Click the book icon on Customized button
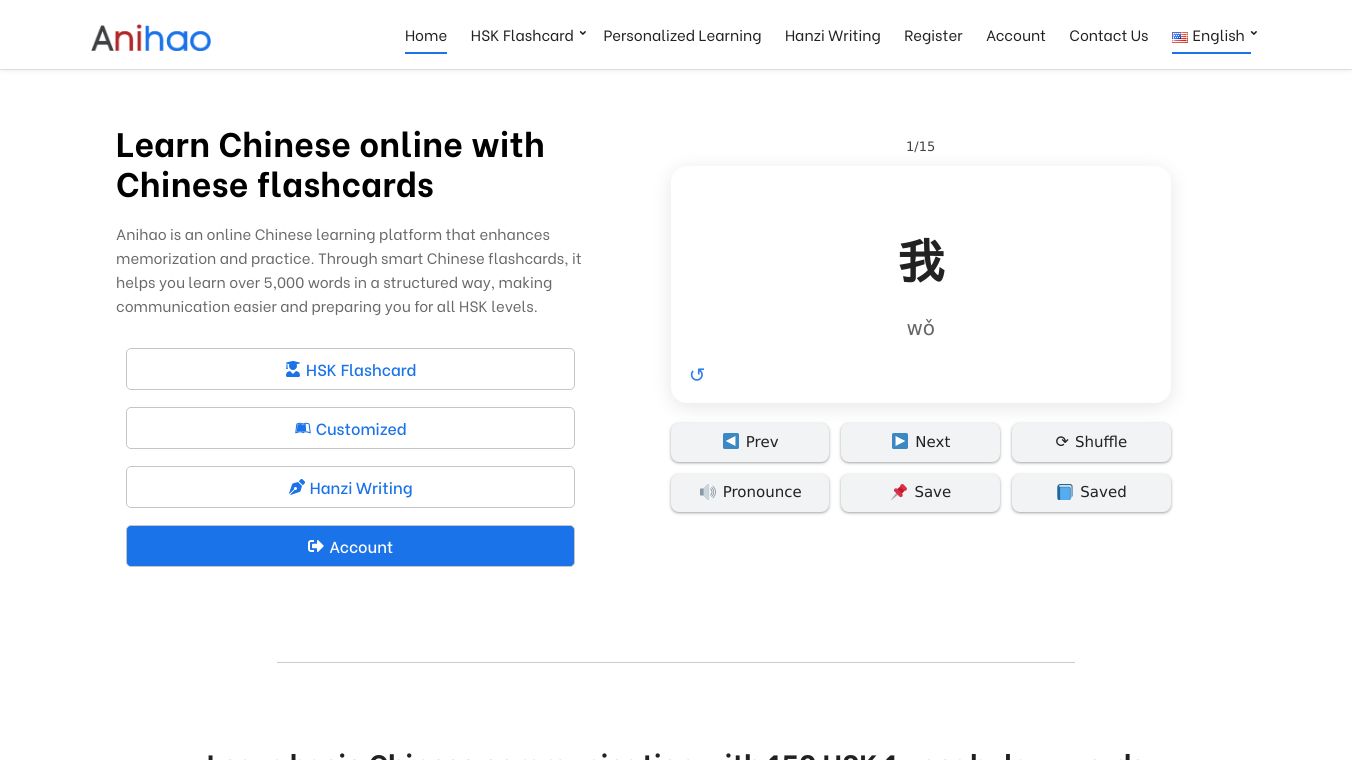The width and height of the screenshot is (1352, 760). tap(303, 428)
